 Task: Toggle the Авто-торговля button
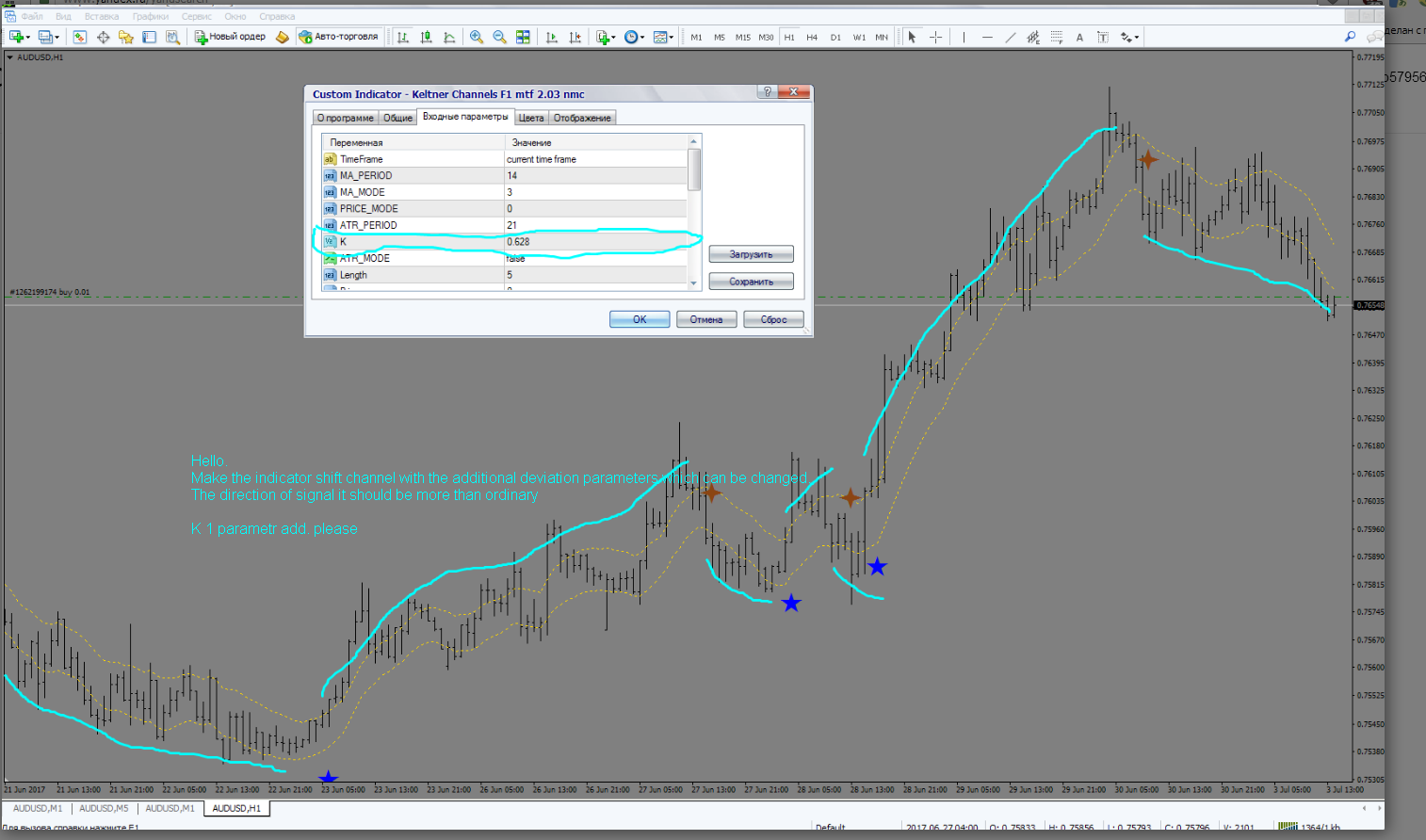pyautogui.click(x=338, y=37)
